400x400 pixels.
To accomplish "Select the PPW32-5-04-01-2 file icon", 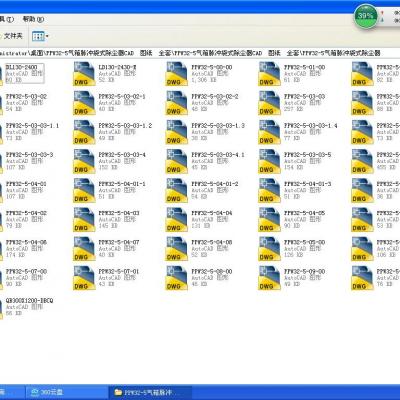I will [177, 190].
